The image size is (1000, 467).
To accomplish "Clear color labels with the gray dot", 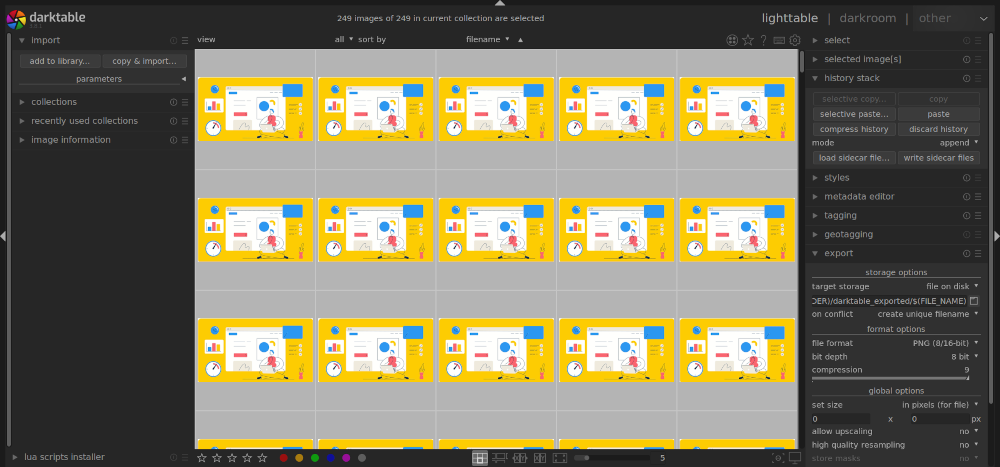I will click(x=362, y=457).
